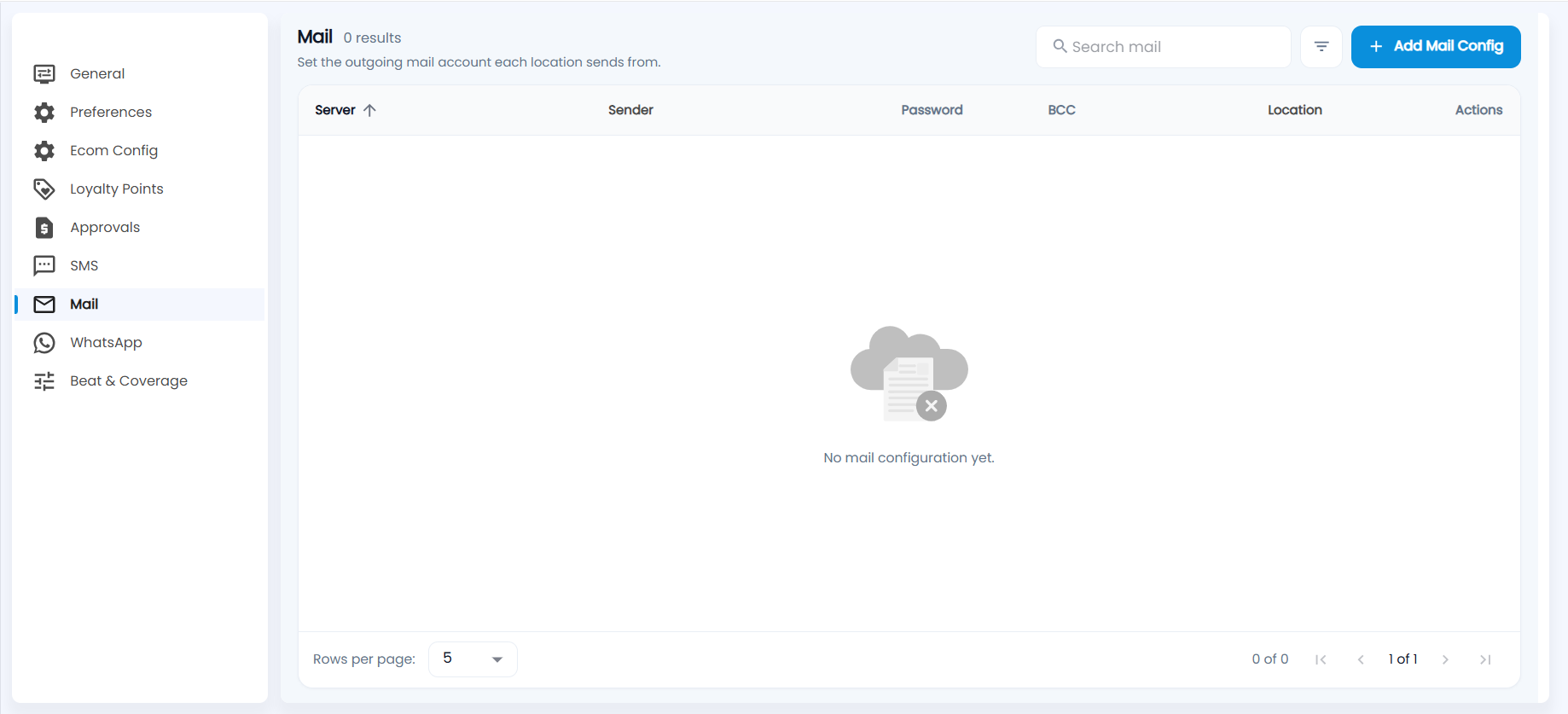1568x714 pixels.
Task: Open Approvals in the sidebar
Action: click(140, 228)
